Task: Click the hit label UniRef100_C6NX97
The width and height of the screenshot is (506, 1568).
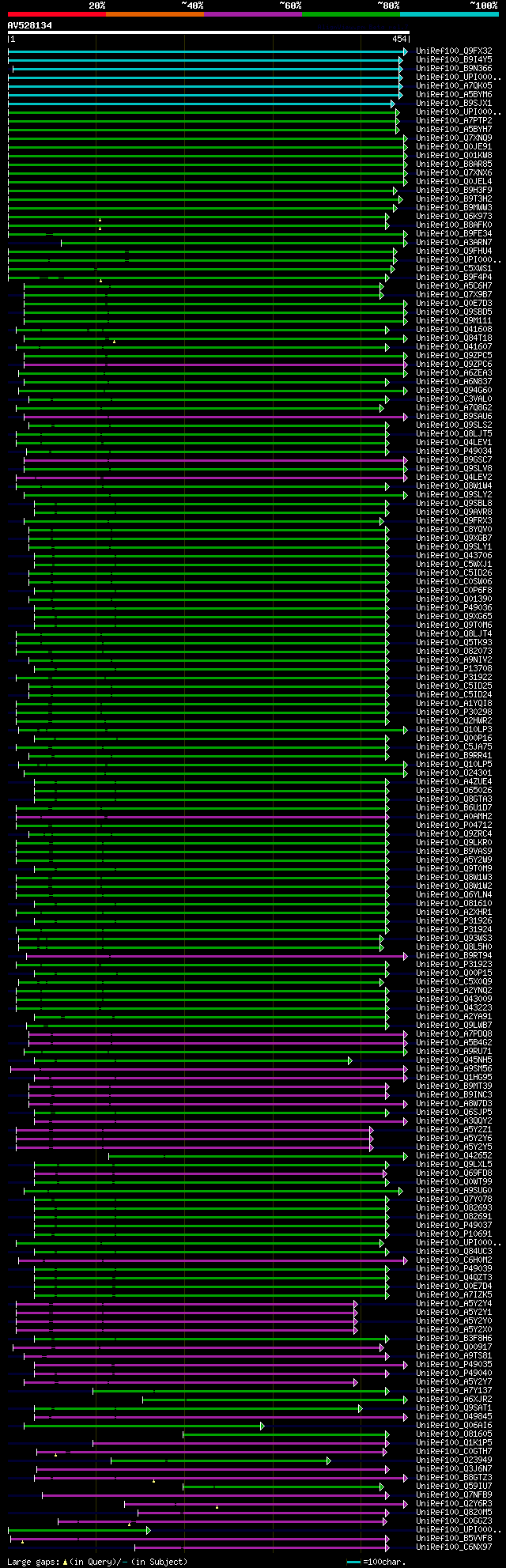Action: (454, 1547)
